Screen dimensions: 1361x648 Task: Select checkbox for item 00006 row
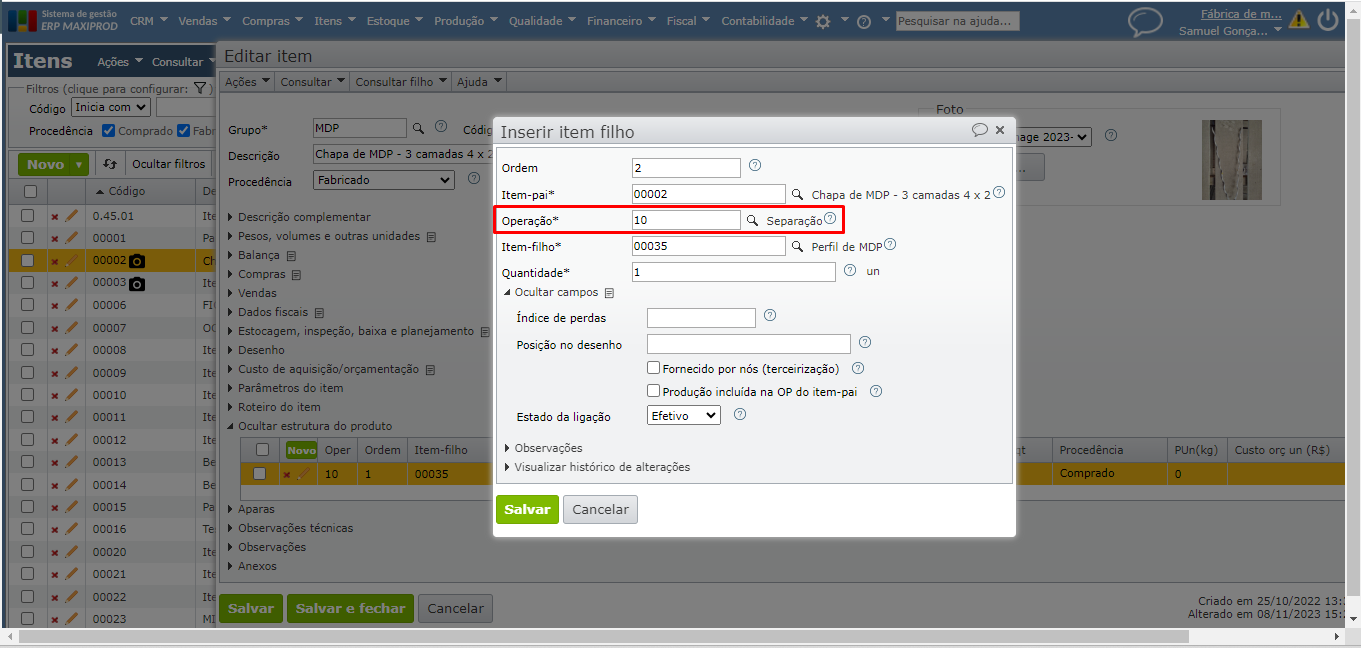point(28,305)
